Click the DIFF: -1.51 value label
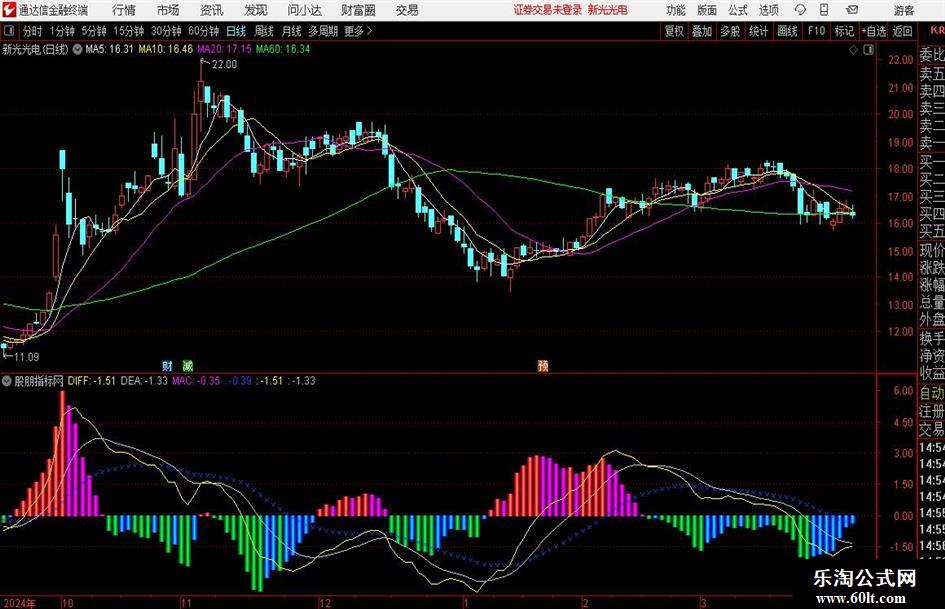This screenshot has width=945, height=609. tap(92, 381)
